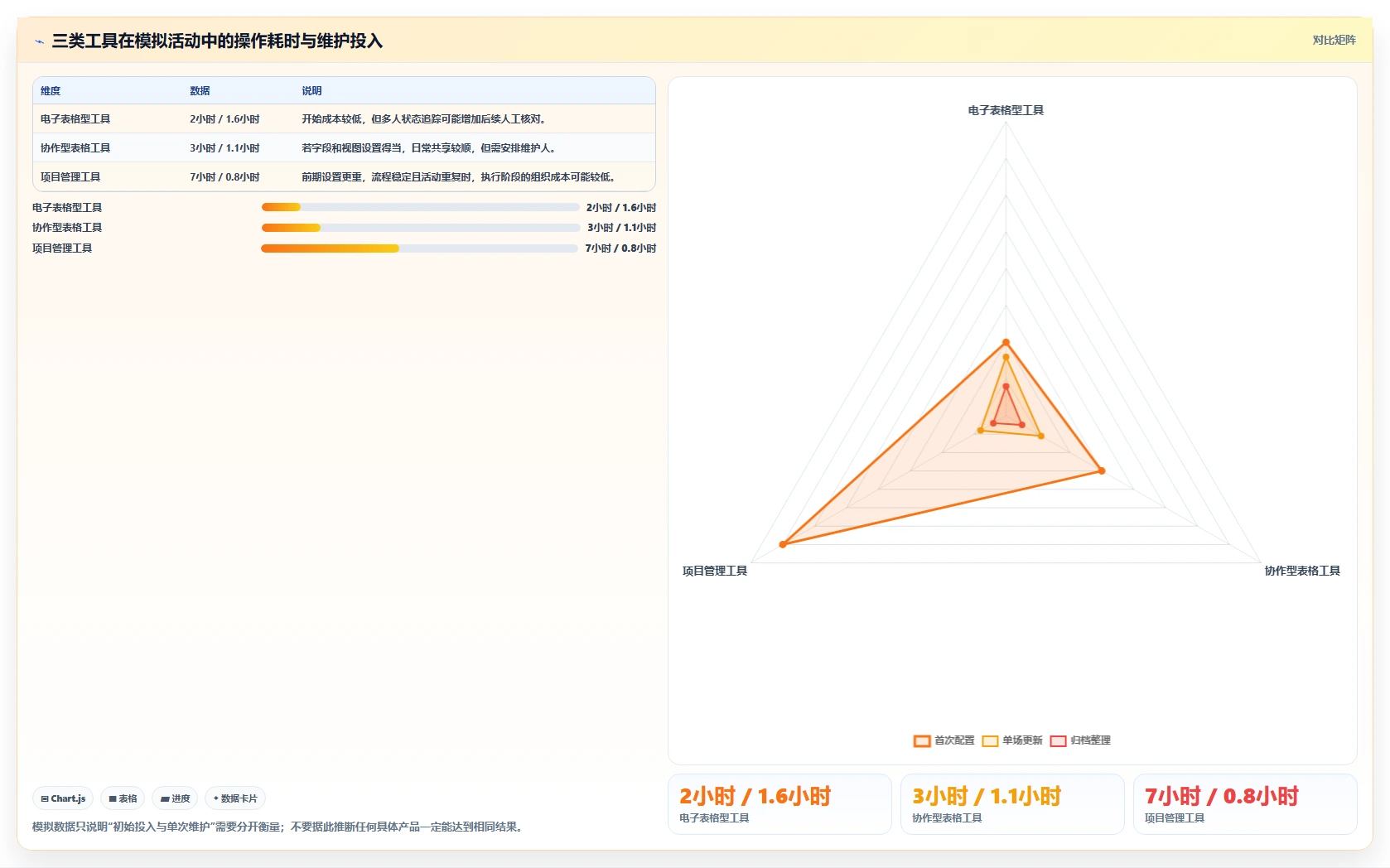Click the 电子表格型工具 progress bar
This screenshot has width=1390, height=868.
point(420,207)
